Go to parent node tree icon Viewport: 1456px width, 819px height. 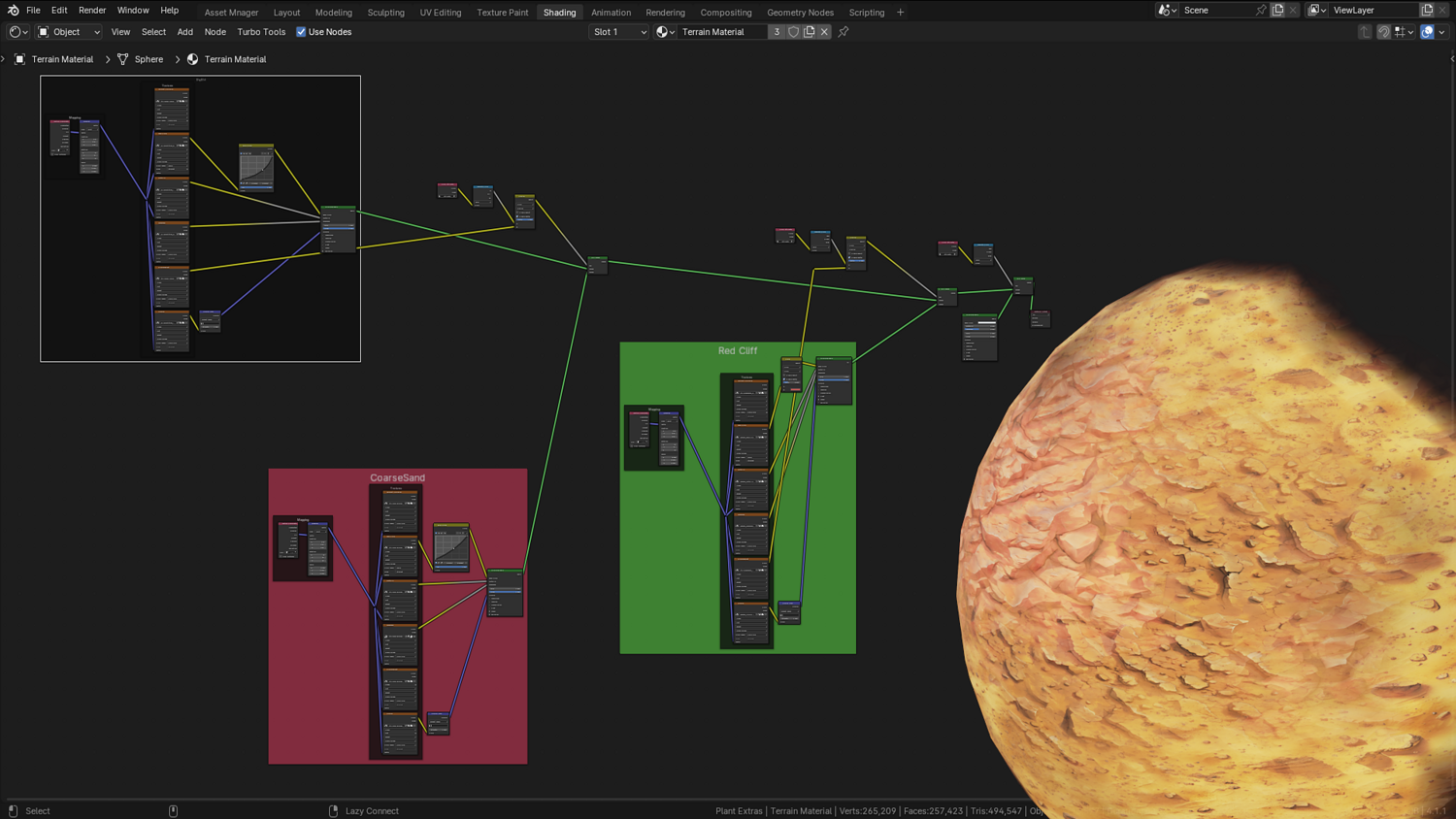pos(1365,32)
